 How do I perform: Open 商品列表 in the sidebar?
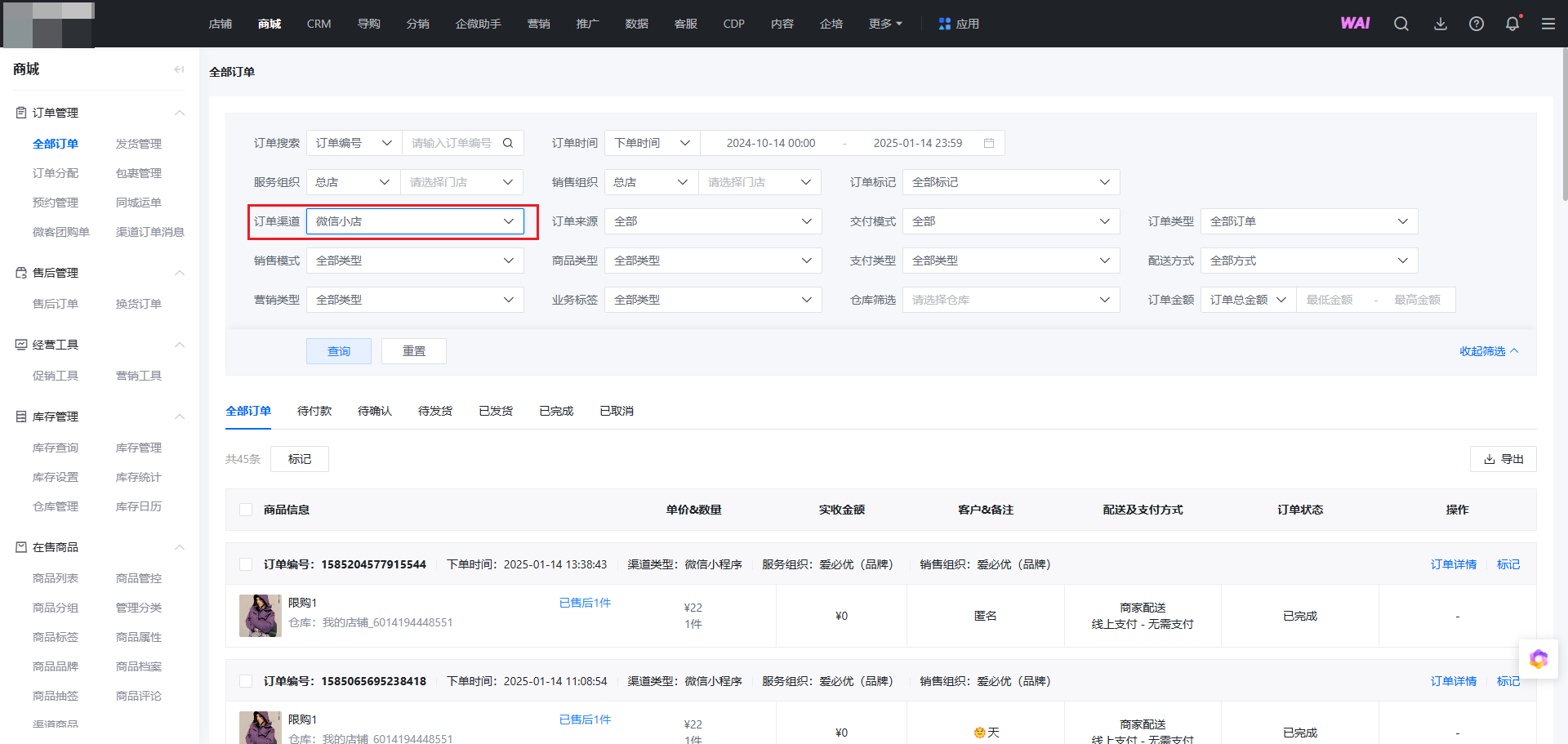click(56, 578)
